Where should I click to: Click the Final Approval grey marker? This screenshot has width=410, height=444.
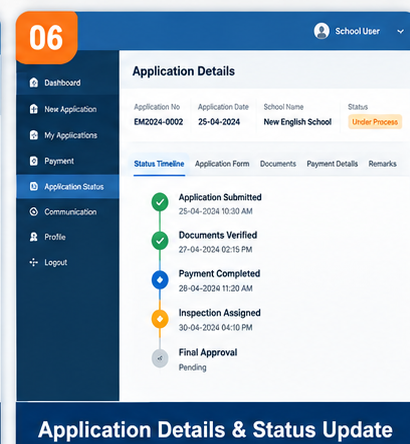pyautogui.click(x=160, y=358)
